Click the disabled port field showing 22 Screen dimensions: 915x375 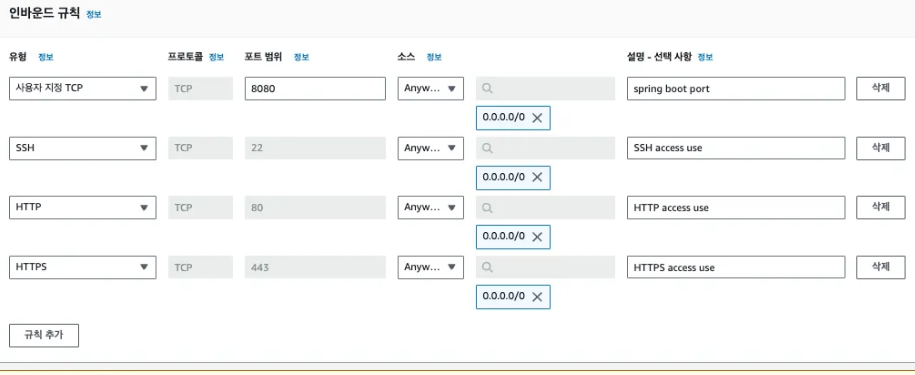coord(315,148)
